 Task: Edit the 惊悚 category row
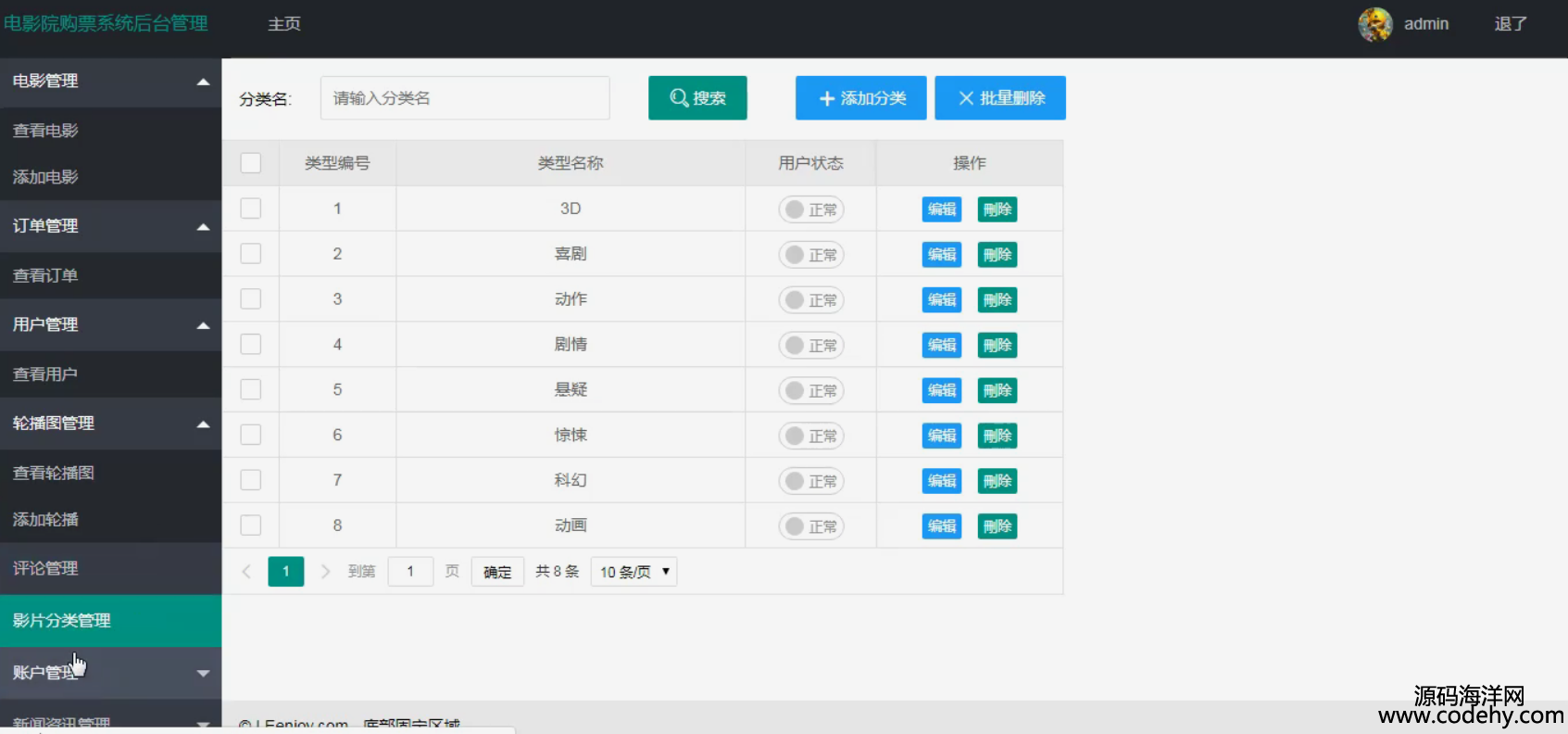click(942, 436)
